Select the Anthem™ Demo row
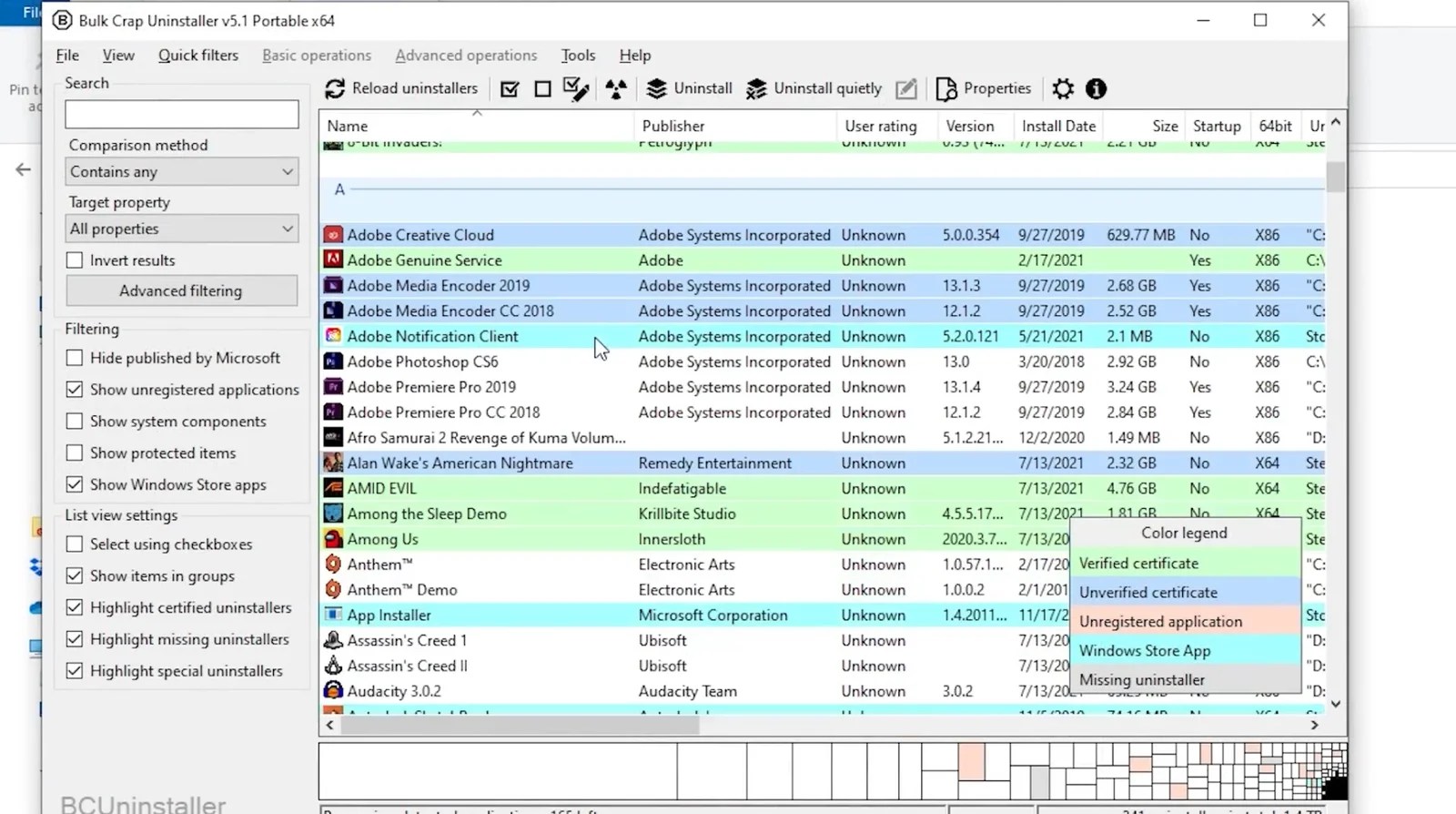 tap(823, 590)
